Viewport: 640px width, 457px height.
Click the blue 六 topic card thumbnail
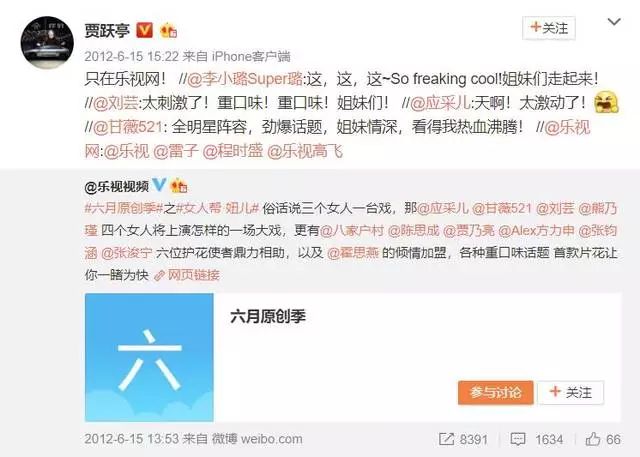click(x=149, y=357)
